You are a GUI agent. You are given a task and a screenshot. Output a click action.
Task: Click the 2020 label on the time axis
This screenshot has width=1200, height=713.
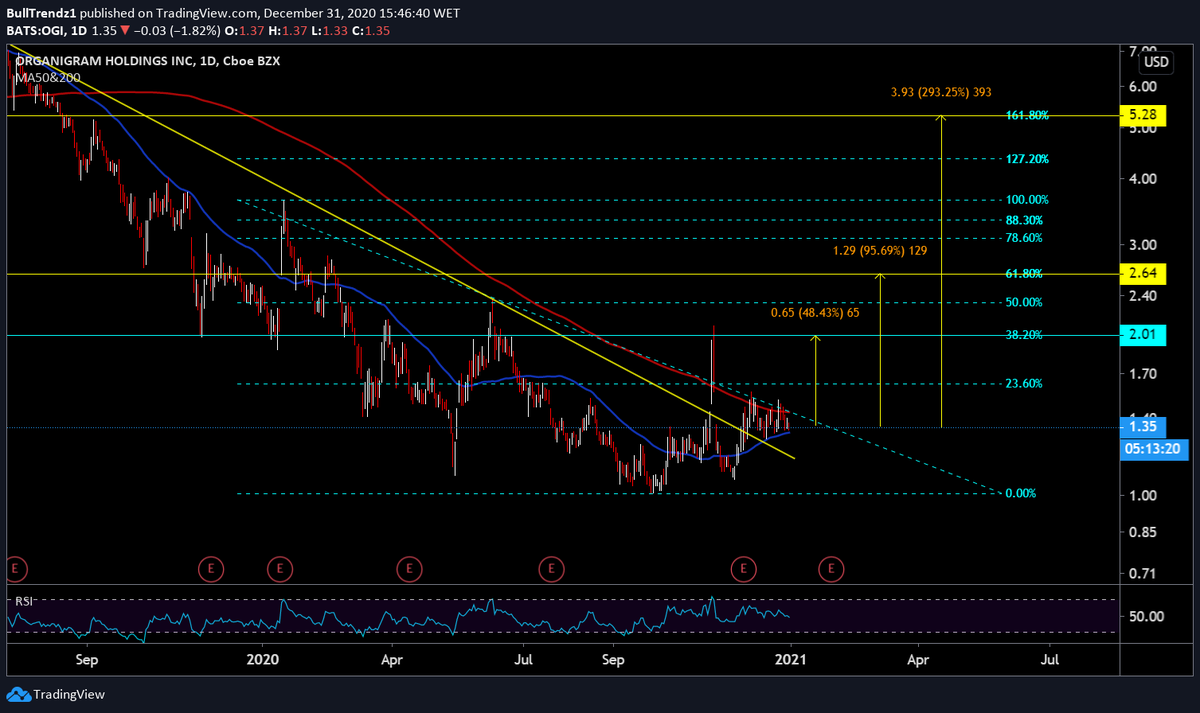(x=262, y=660)
